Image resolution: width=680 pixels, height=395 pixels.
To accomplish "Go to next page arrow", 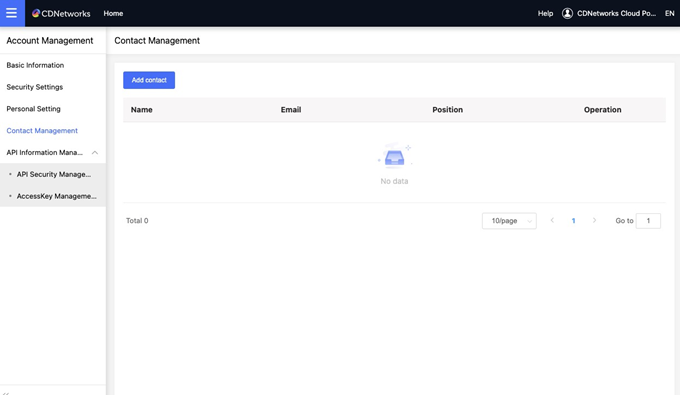I will pyautogui.click(x=594, y=220).
